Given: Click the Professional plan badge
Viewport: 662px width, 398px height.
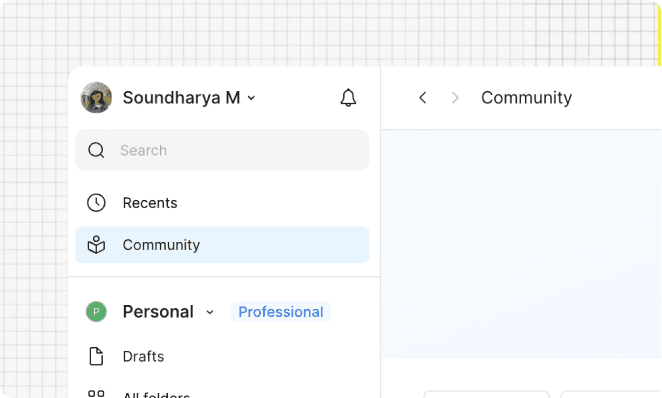Looking at the screenshot, I should point(281,312).
